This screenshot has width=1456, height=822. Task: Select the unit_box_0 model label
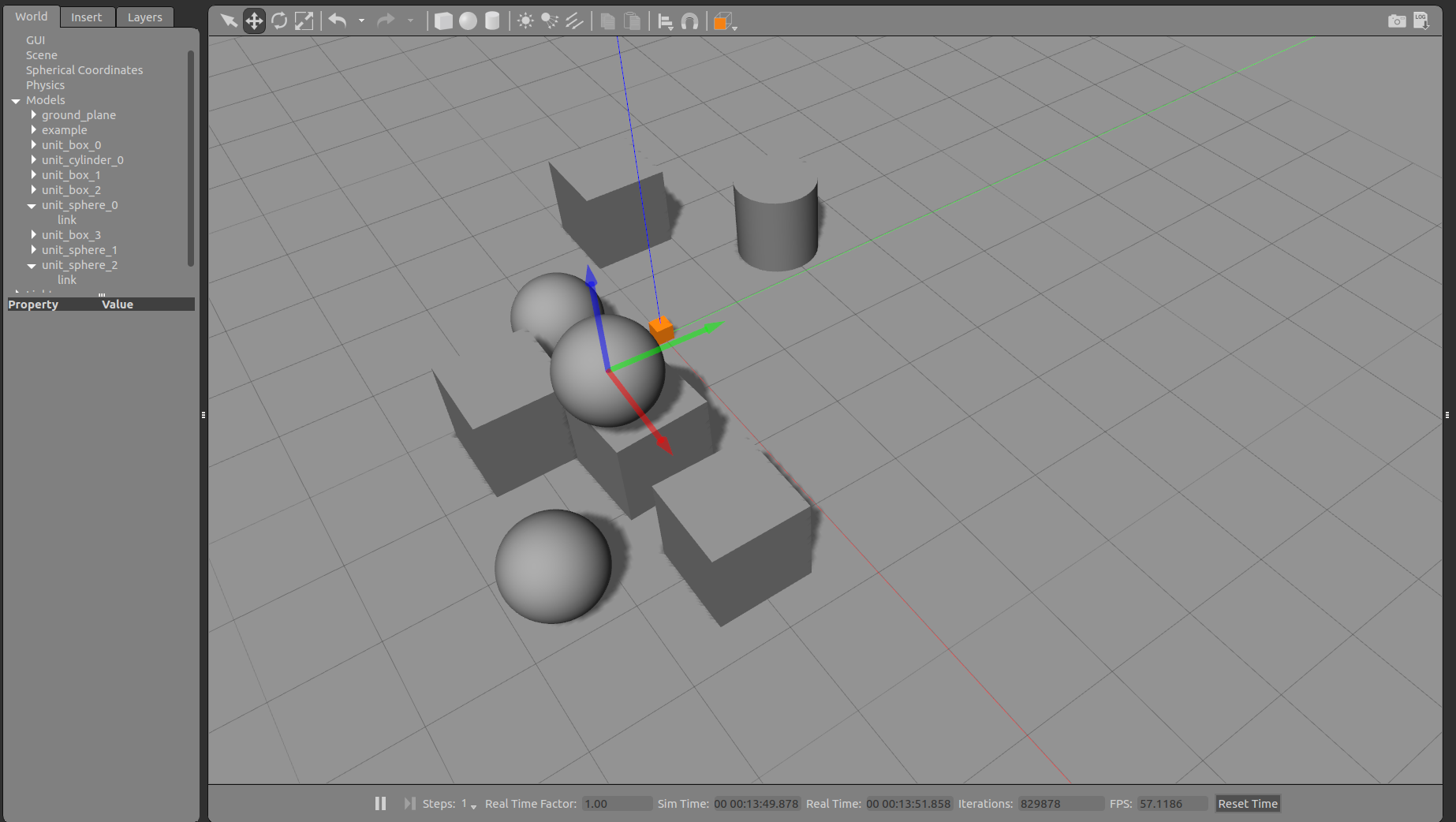click(x=72, y=145)
